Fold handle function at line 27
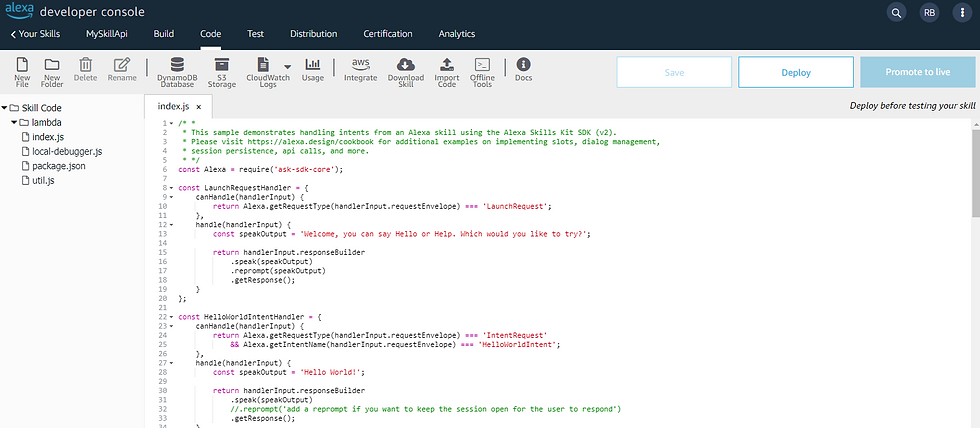Image resolution: width=980 pixels, height=428 pixels. click(x=171, y=363)
